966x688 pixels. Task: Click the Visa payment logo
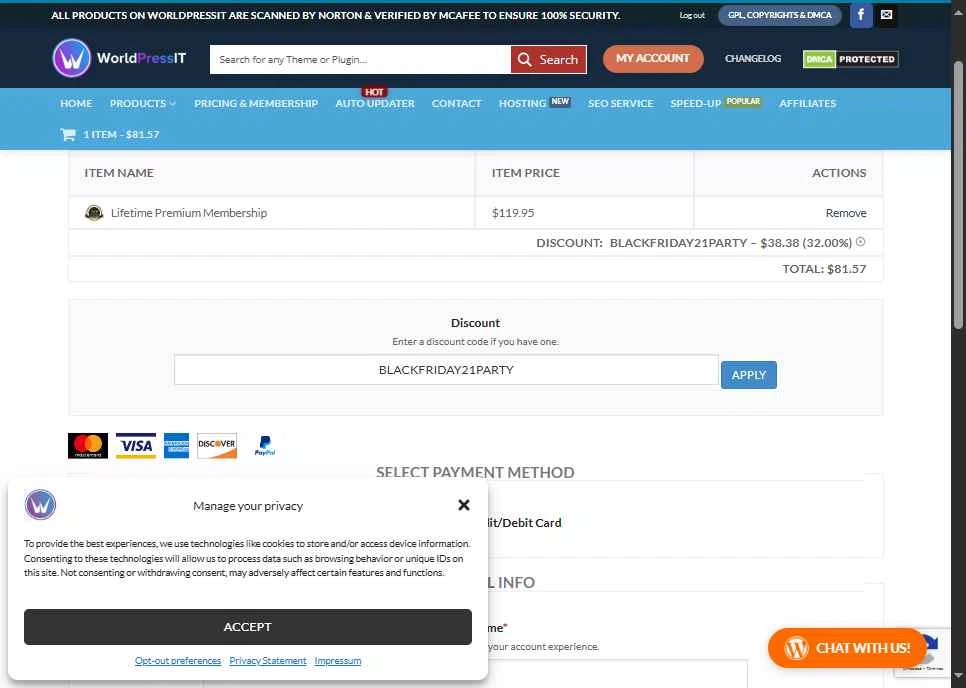[136, 446]
